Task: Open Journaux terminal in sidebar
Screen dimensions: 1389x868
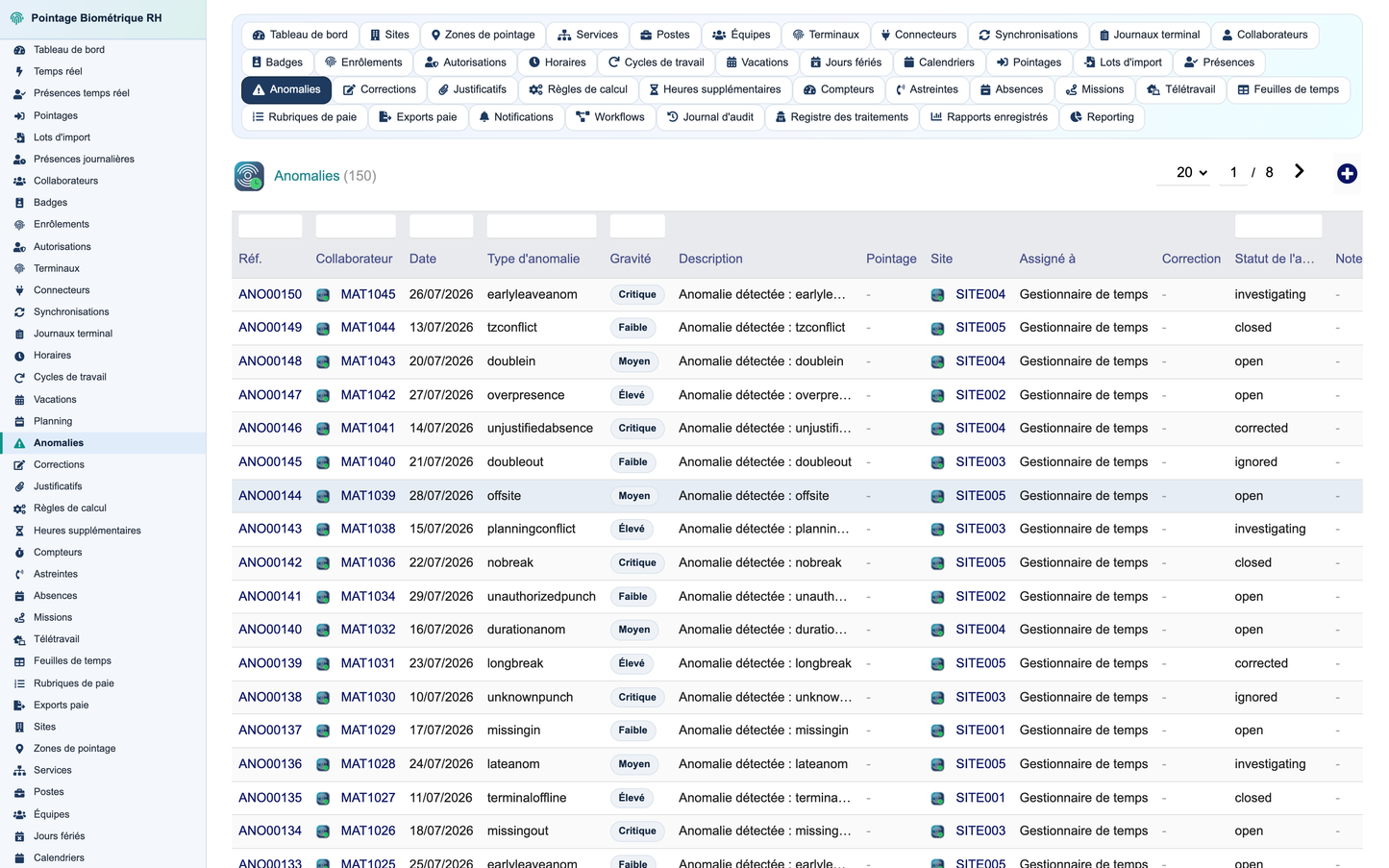Action: [73, 334]
